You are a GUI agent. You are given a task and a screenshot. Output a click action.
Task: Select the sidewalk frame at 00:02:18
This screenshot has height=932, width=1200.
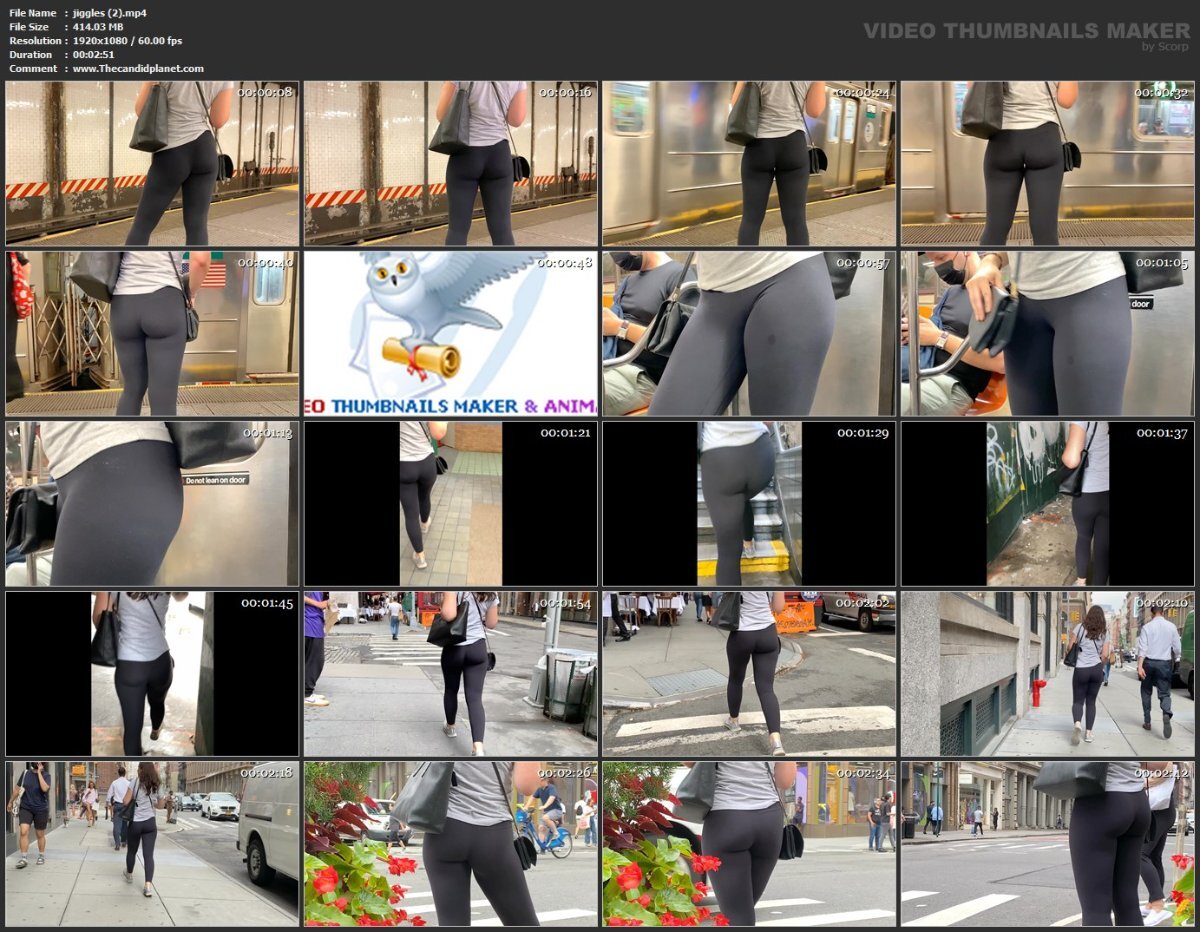pos(152,844)
